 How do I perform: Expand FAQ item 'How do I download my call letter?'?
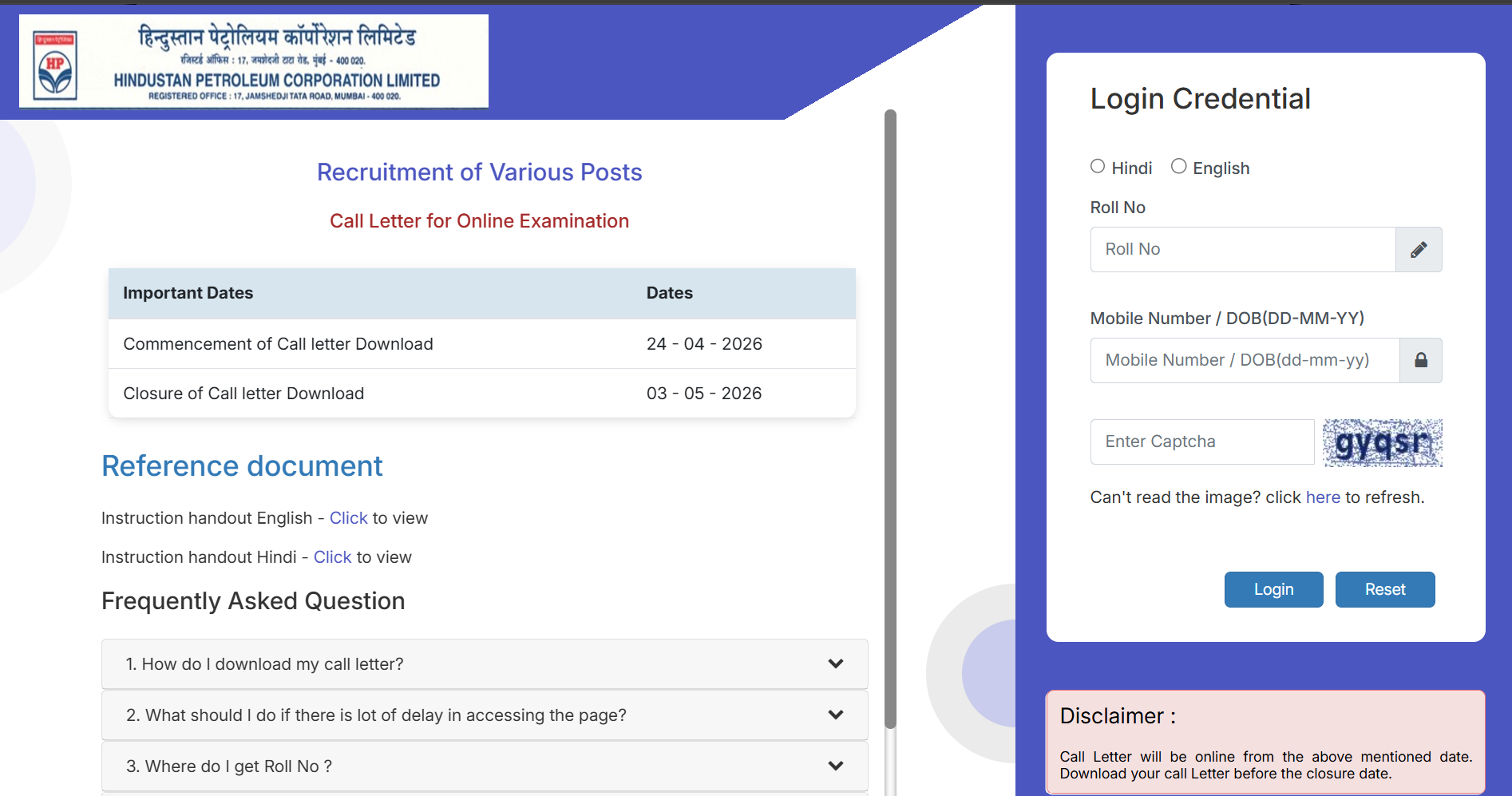click(483, 663)
